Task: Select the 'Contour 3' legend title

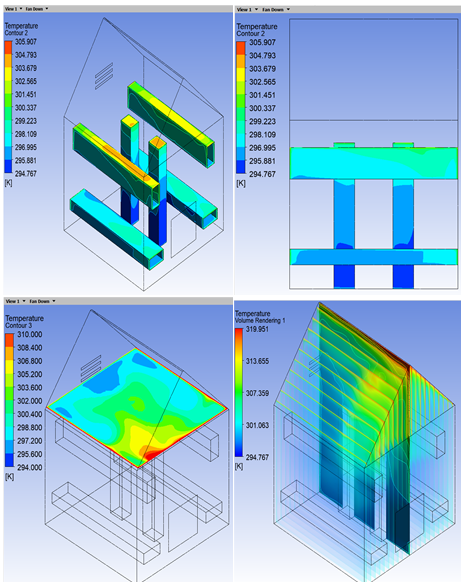Action: tap(19, 326)
